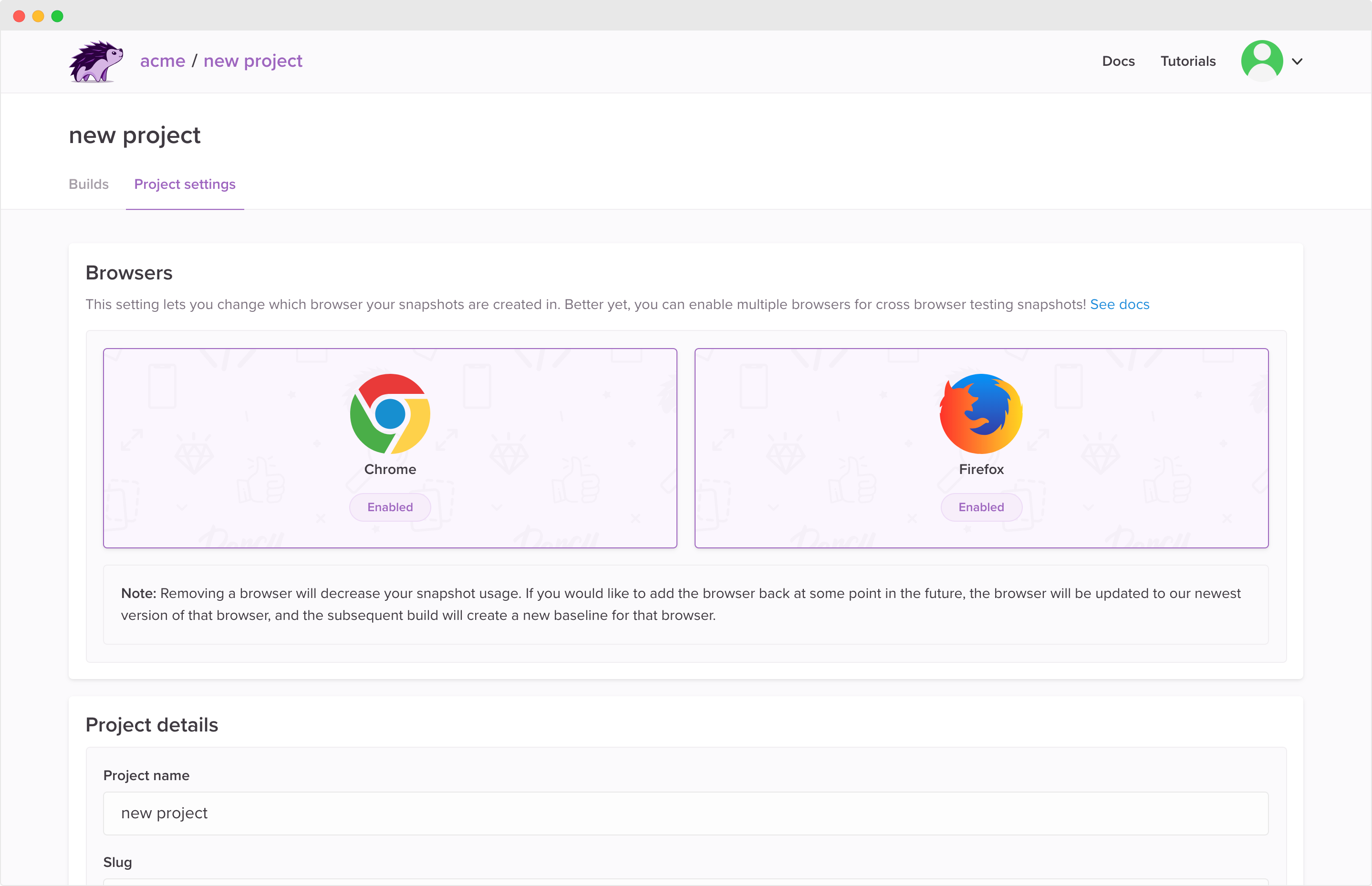Select the Project settings tab
This screenshot has width=1372, height=886.
coord(185,184)
